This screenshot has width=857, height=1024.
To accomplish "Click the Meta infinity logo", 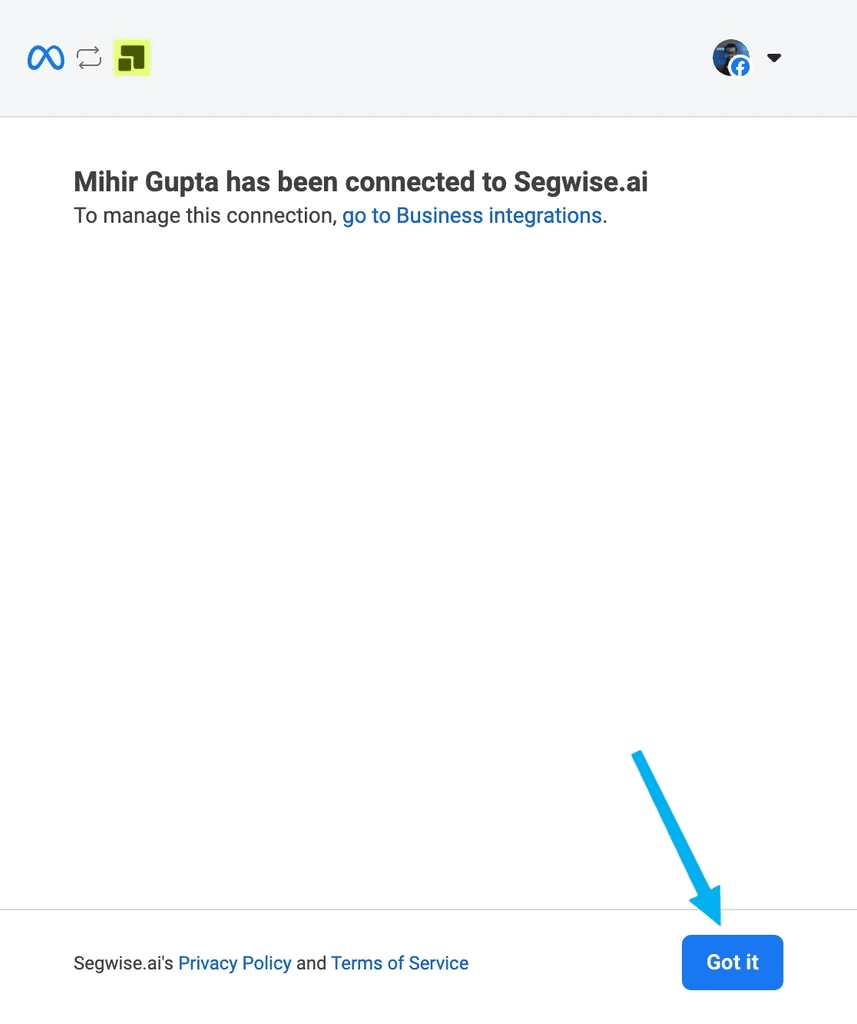I will tap(46, 58).
